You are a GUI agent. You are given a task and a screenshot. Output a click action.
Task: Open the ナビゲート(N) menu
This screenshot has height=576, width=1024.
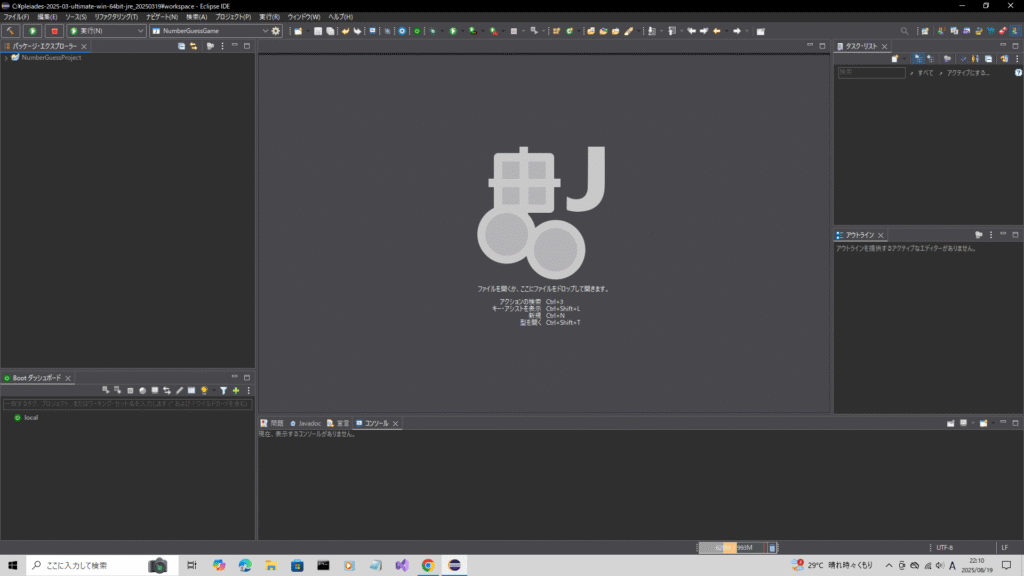coord(162,17)
